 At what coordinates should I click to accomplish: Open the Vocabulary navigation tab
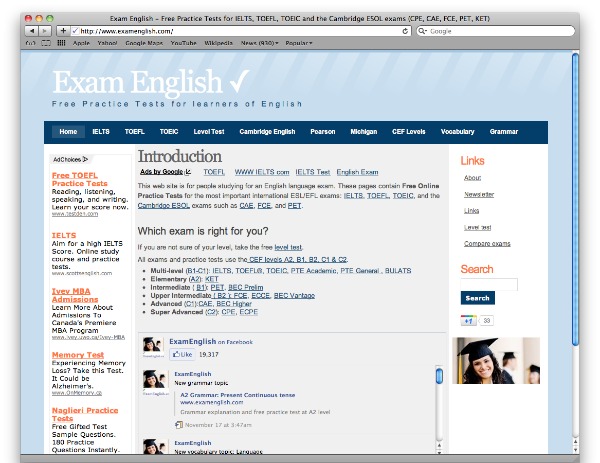[457, 132]
